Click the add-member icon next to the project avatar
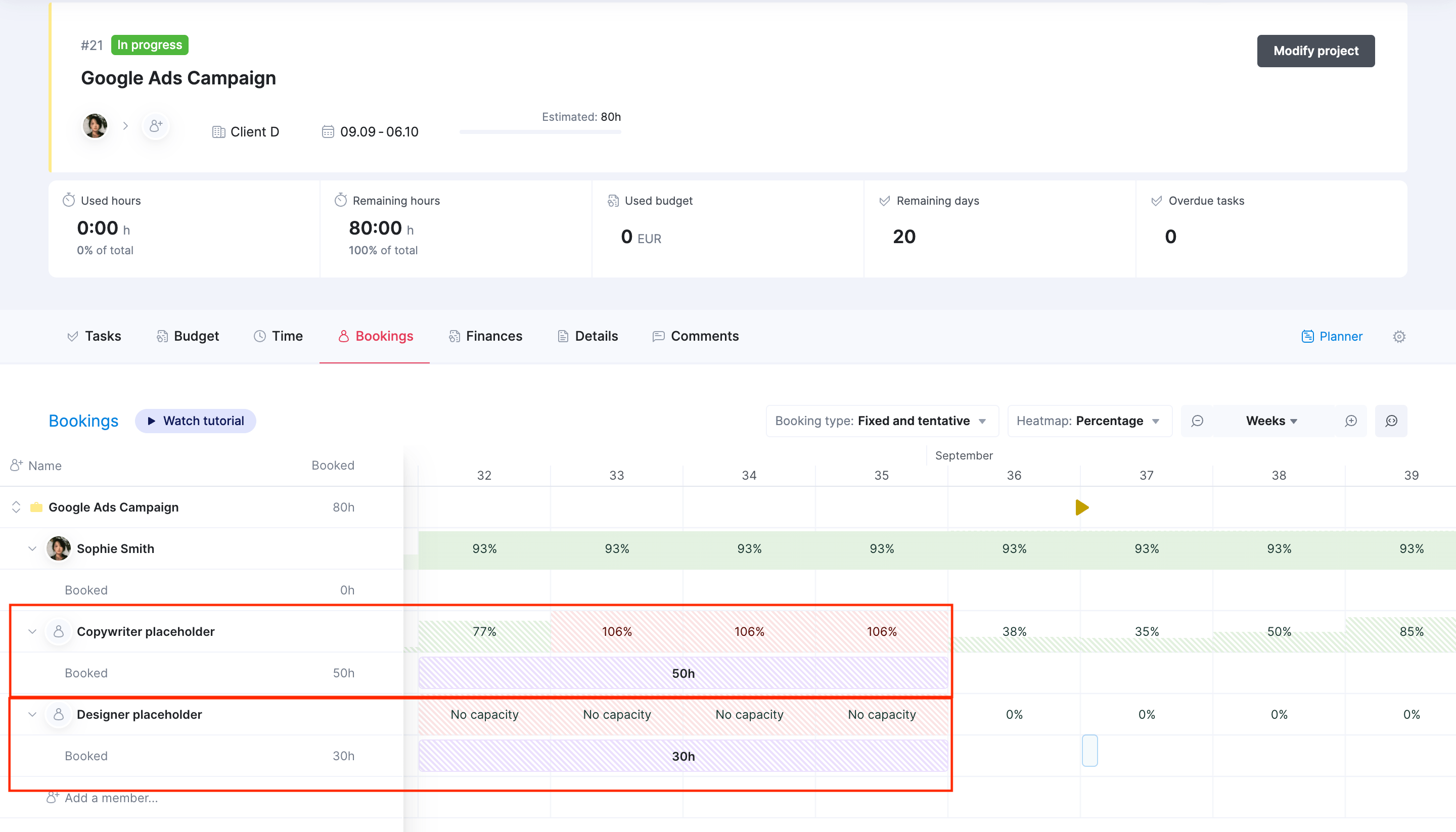 click(x=155, y=126)
